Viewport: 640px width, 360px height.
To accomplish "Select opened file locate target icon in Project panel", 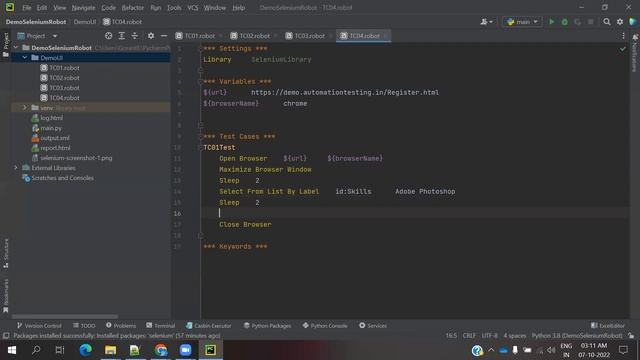I will [108, 36].
